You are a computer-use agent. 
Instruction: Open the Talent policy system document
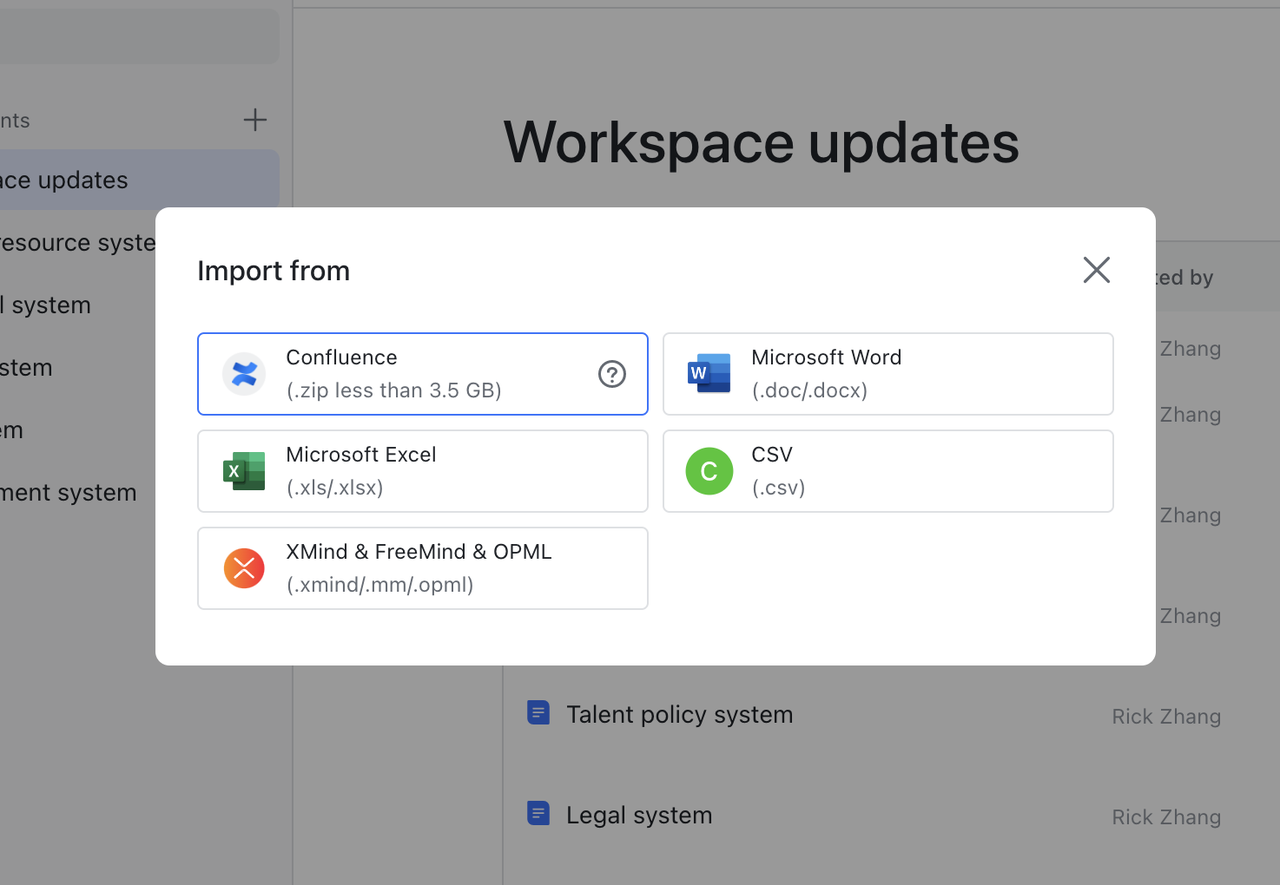pyautogui.click(x=679, y=715)
